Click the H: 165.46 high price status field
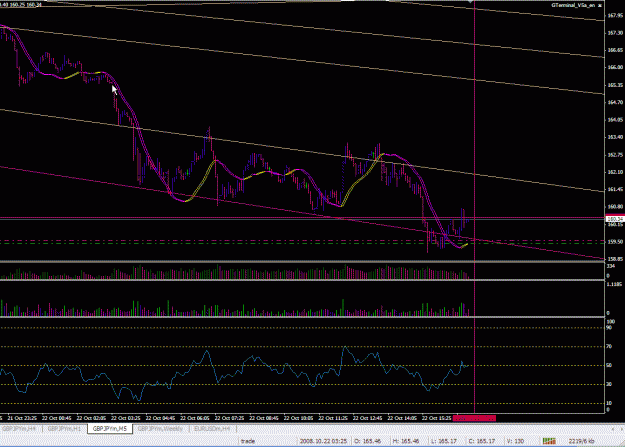625x447 pixels. [x=405, y=441]
